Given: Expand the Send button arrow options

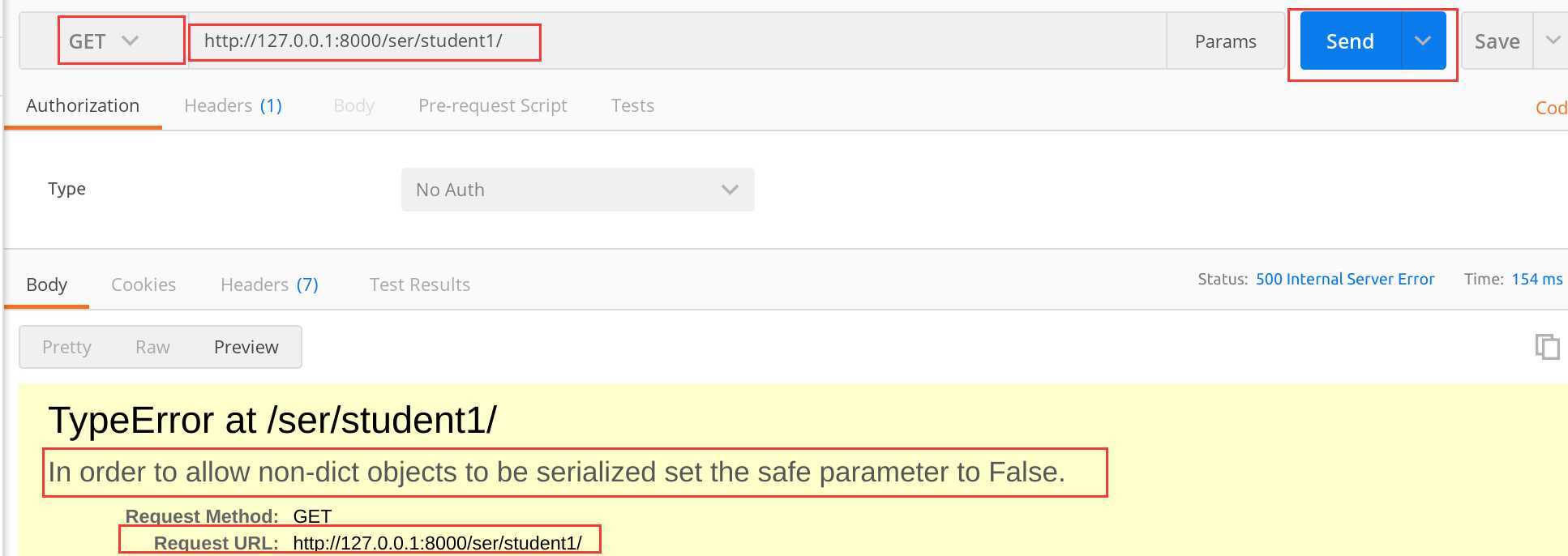Looking at the screenshot, I should point(1423,41).
